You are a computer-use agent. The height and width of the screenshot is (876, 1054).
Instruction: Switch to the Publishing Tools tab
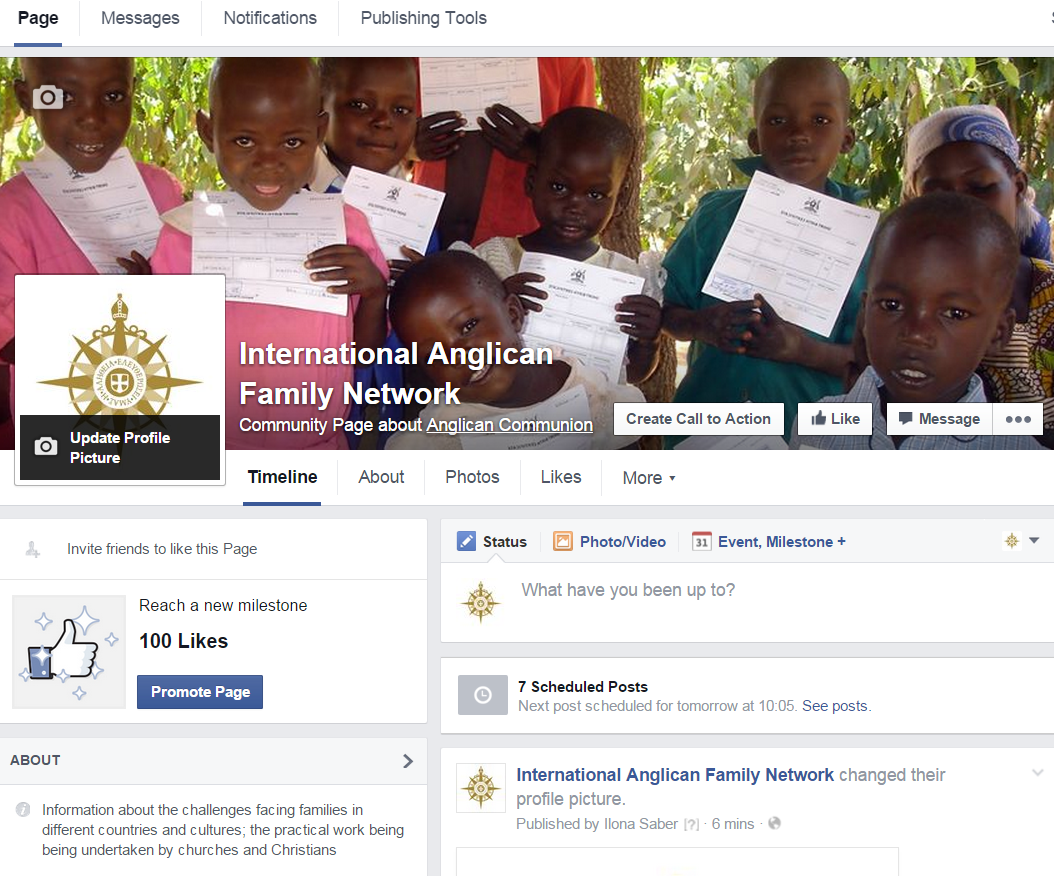point(423,18)
